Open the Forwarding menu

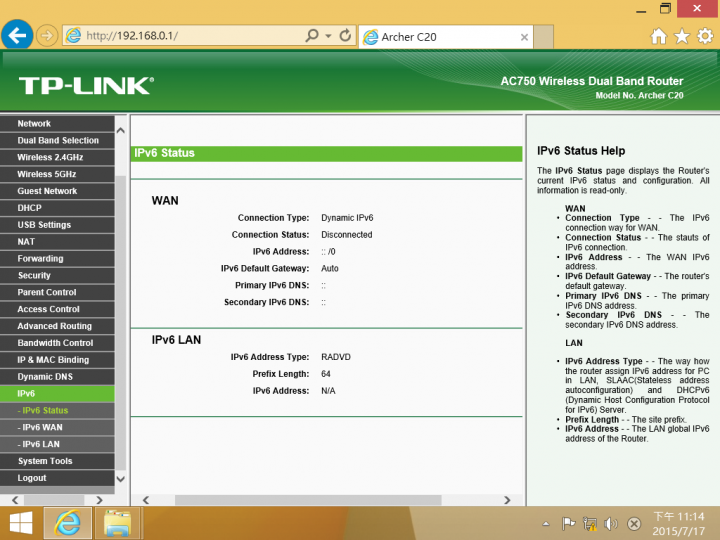57,259
